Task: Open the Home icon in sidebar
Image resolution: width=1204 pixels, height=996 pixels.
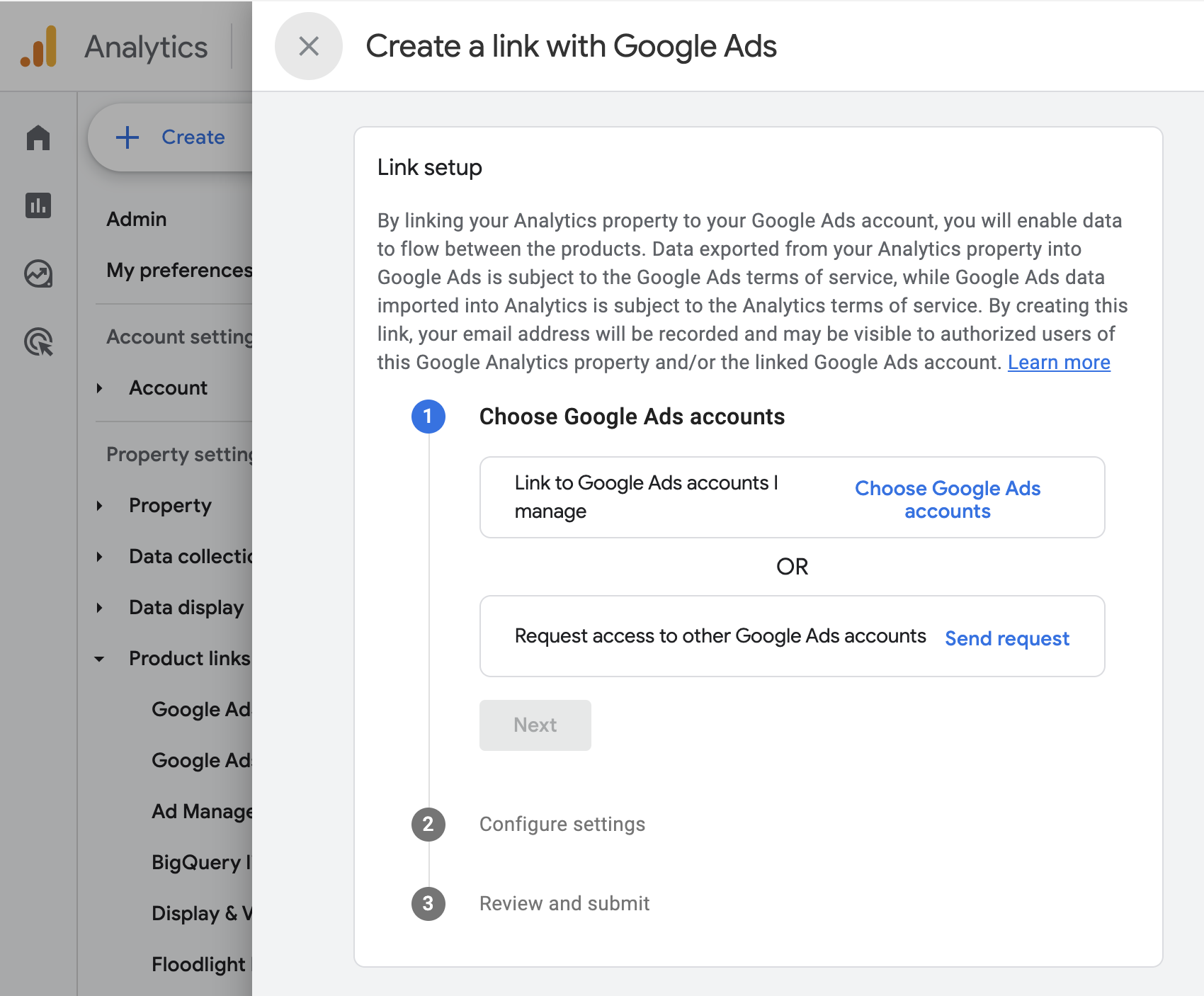Action: tap(38, 137)
